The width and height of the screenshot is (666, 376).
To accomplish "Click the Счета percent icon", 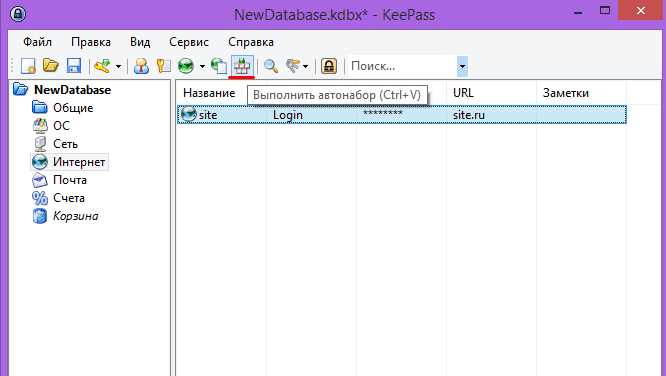I will tap(40, 198).
